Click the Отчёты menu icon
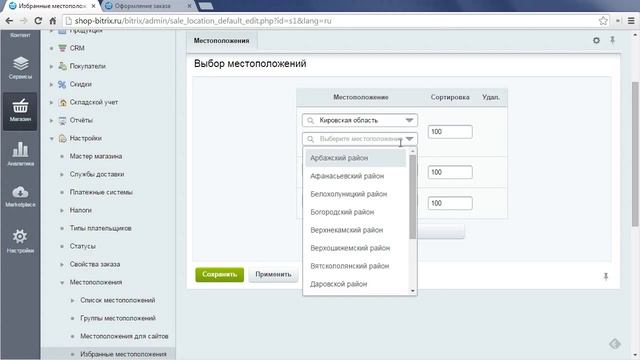Viewport: 640px width, 360px height. pos(62,120)
